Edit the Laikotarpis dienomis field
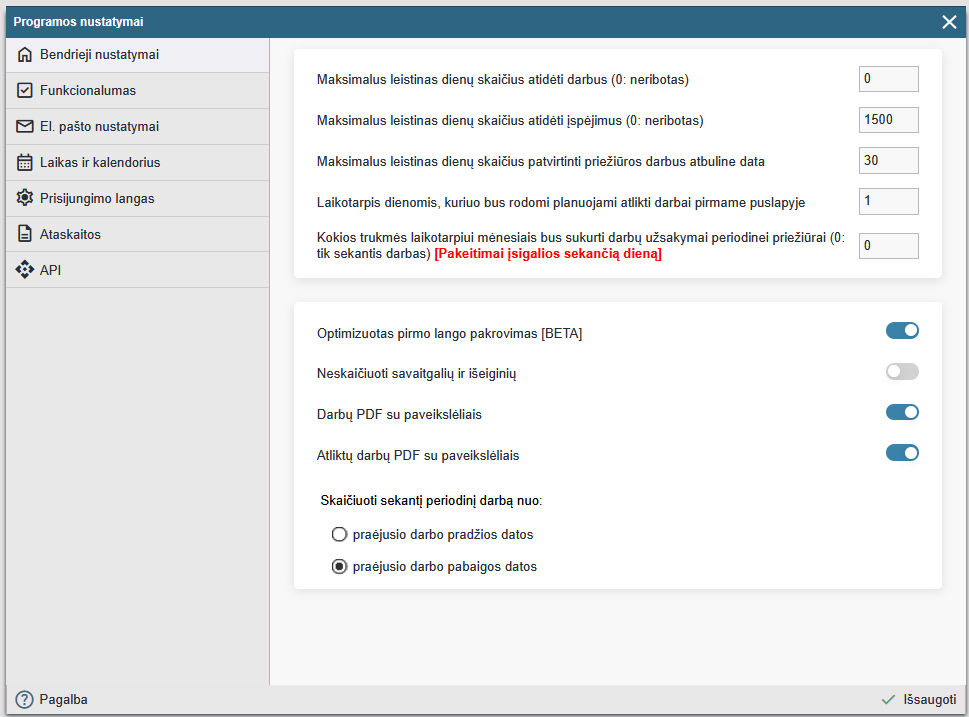The width and height of the screenshot is (969, 717). pos(889,202)
